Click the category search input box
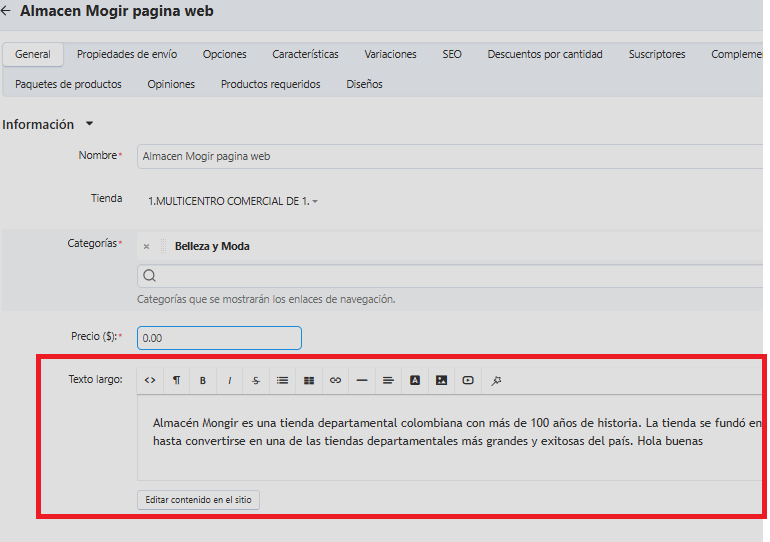The image size is (770, 542). [x=450, y=276]
